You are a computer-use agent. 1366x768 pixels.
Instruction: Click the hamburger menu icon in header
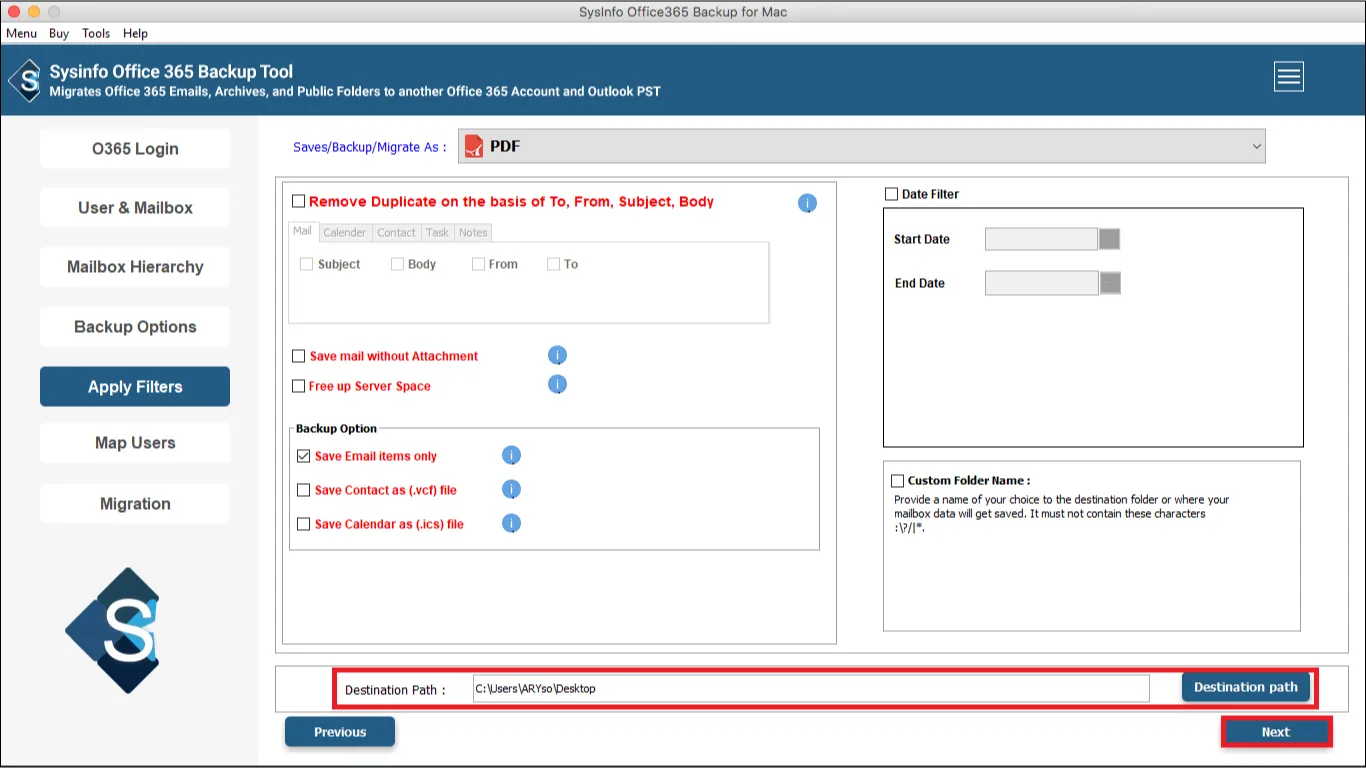(1288, 77)
